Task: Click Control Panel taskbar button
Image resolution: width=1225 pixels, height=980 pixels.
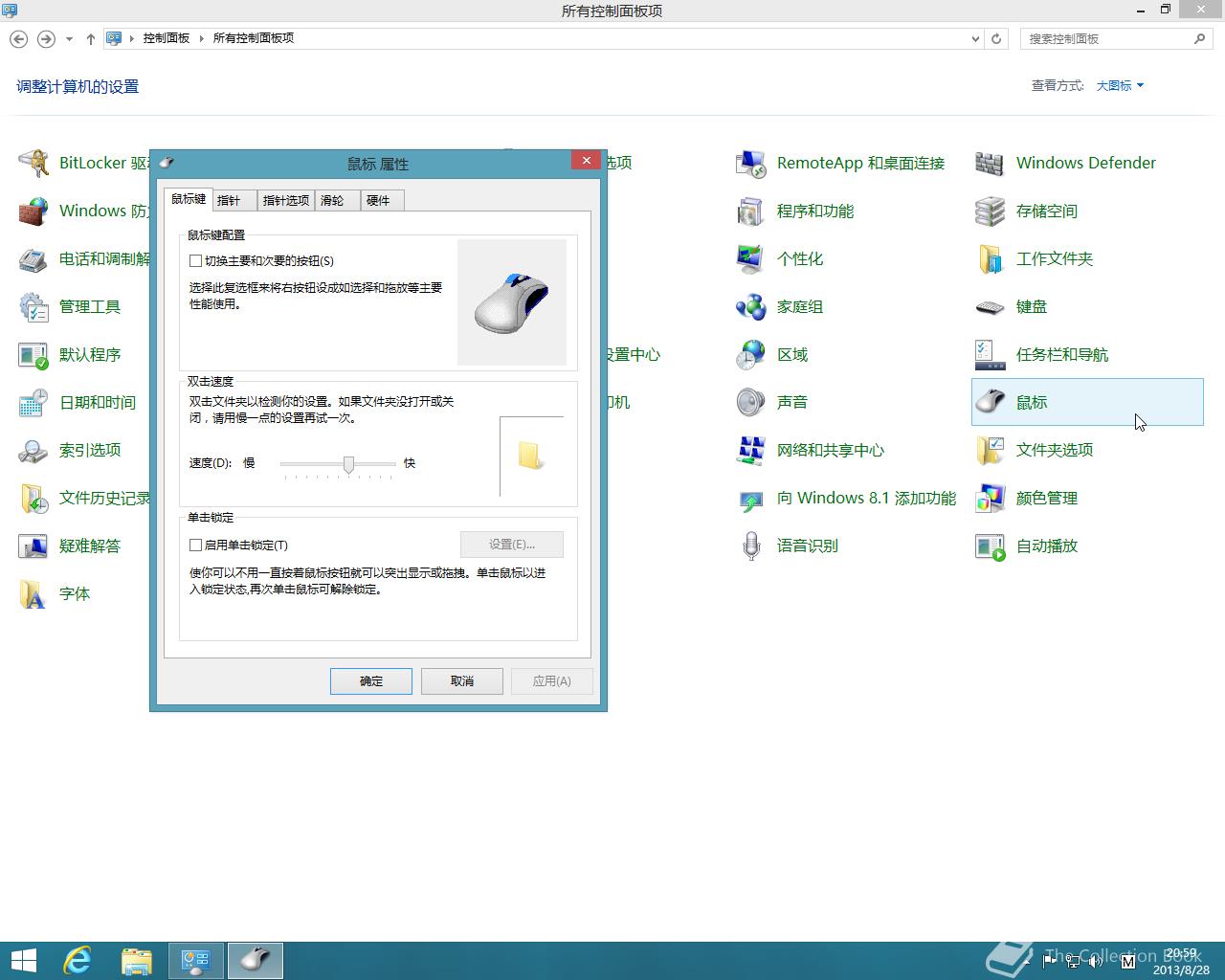Action: (x=196, y=961)
